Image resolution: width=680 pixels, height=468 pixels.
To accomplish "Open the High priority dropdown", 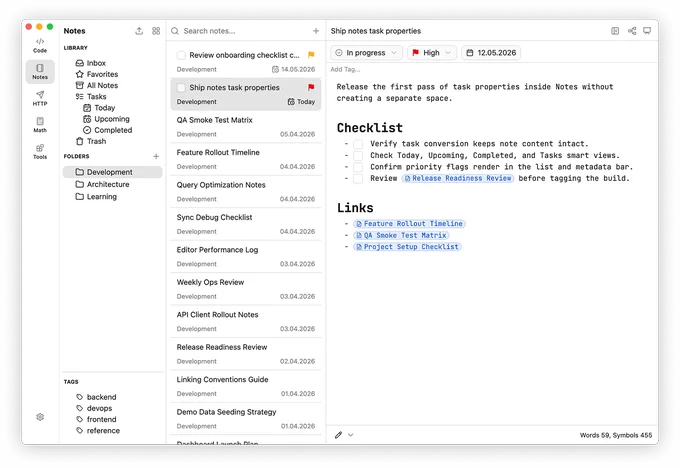I will tap(432, 52).
